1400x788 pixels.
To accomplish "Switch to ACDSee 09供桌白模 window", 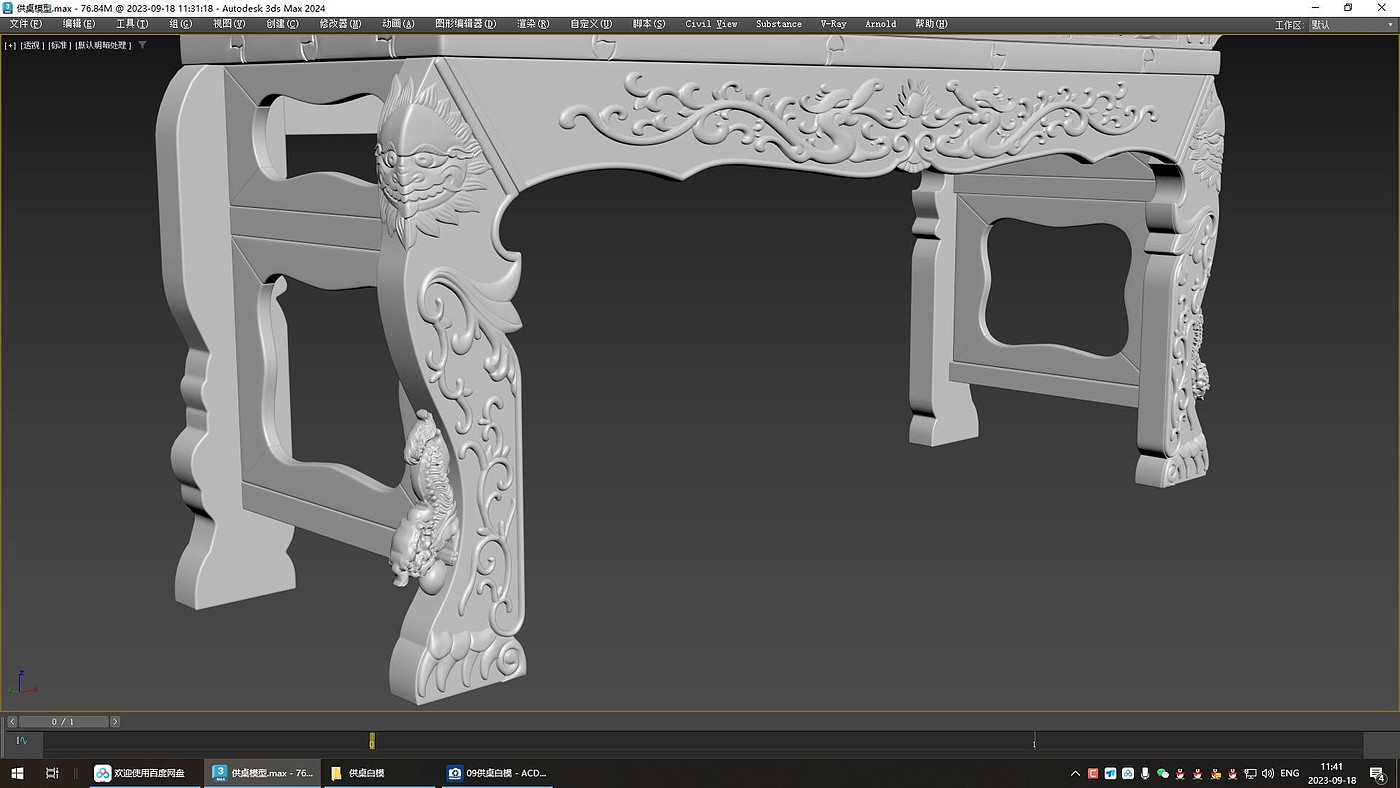I will click(x=498, y=773).
